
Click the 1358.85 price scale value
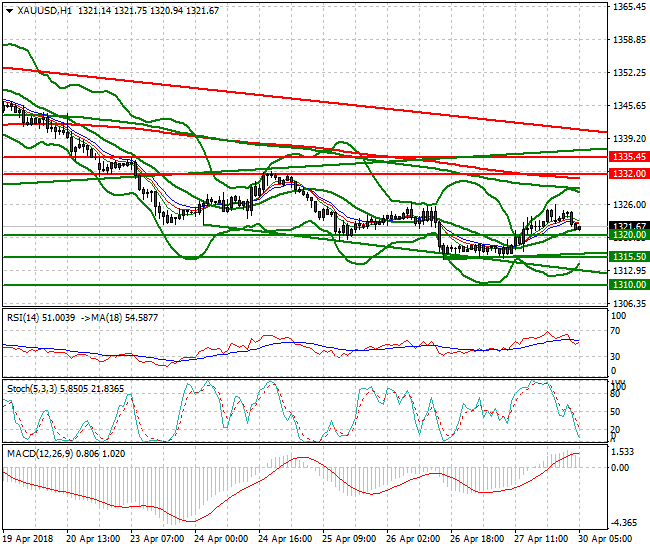tap(629, 40)
